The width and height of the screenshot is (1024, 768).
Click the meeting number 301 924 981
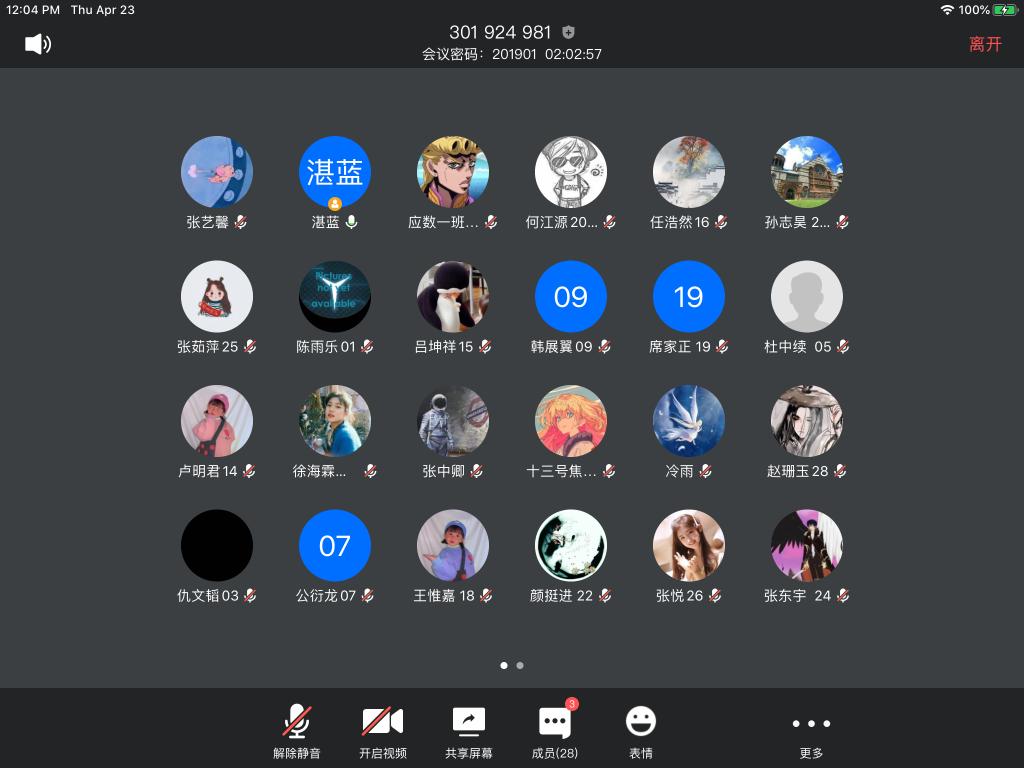(x=500, y=33)
